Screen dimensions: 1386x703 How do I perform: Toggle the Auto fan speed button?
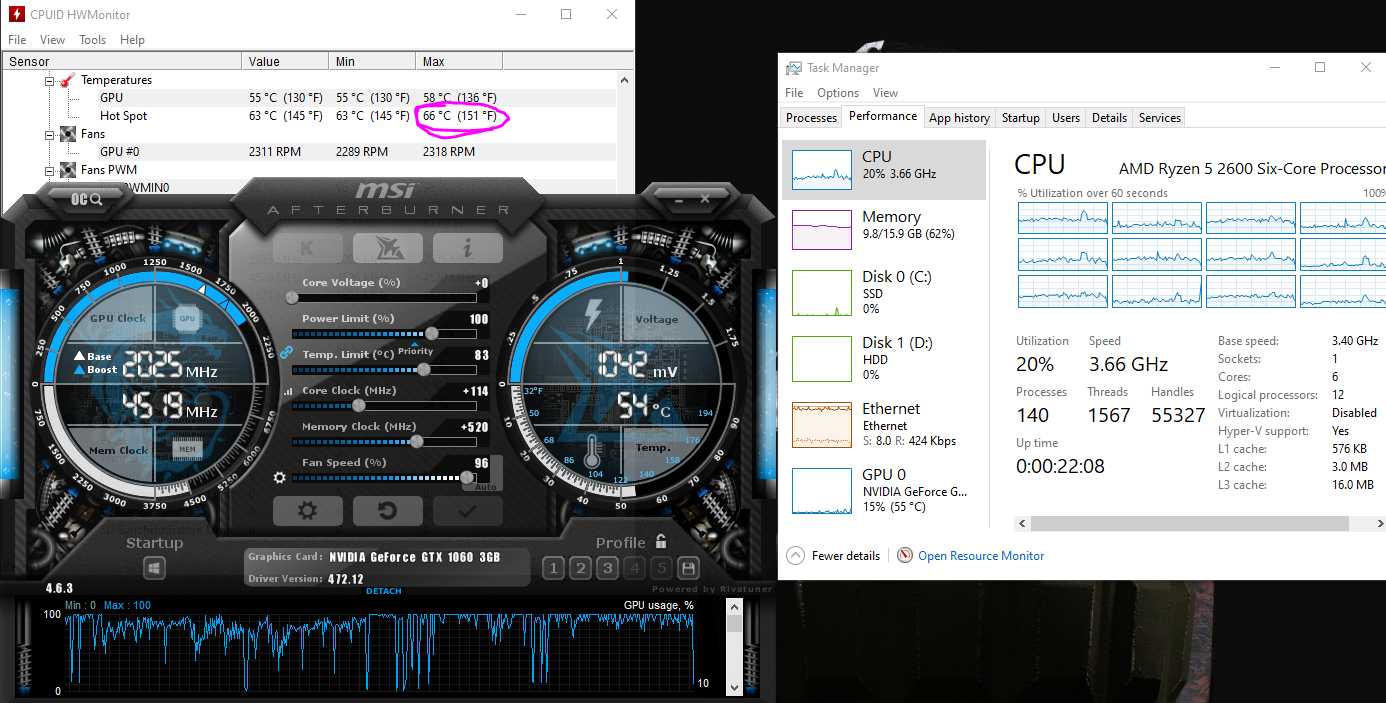(x=485, y=487)
